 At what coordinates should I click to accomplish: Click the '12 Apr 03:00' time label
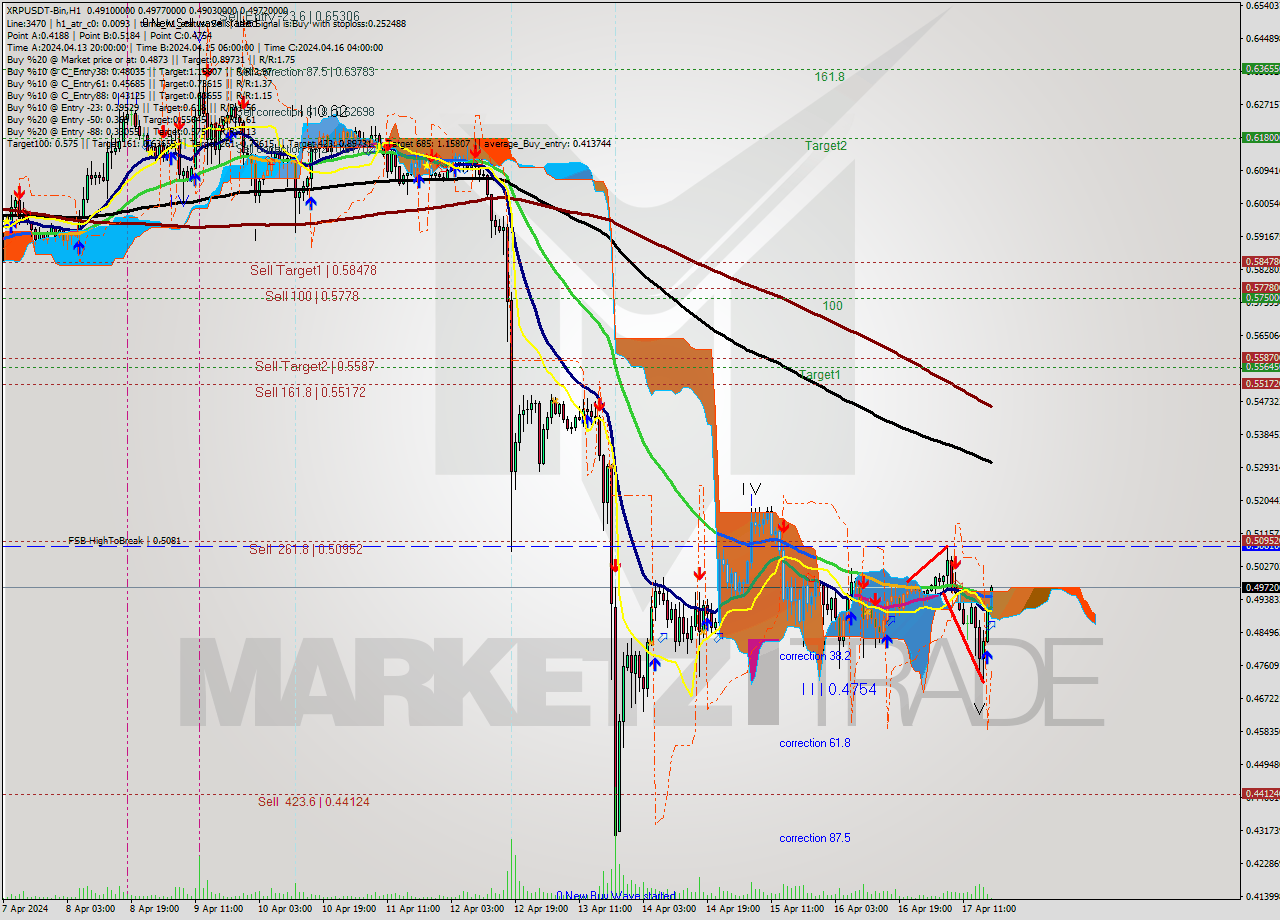[476, 909]
